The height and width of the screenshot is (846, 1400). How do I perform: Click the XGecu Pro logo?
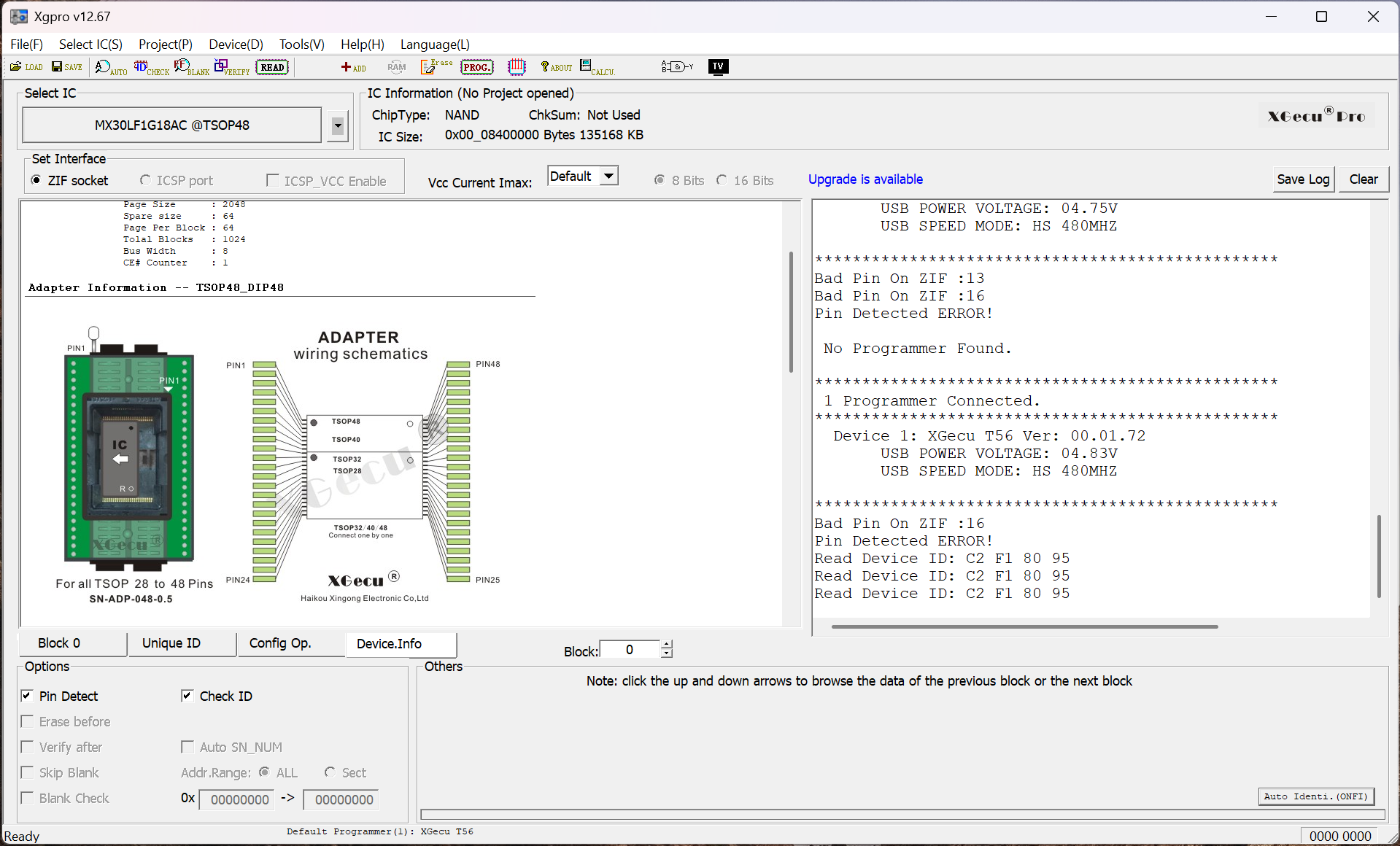(1316, 116)
